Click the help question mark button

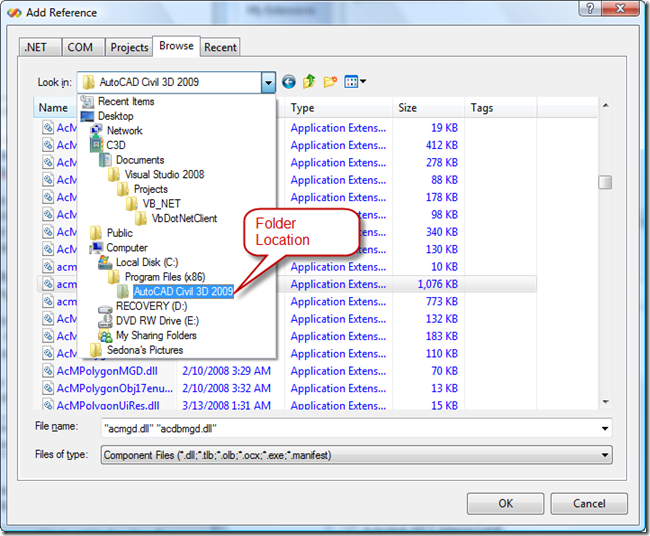coord(590,8)
